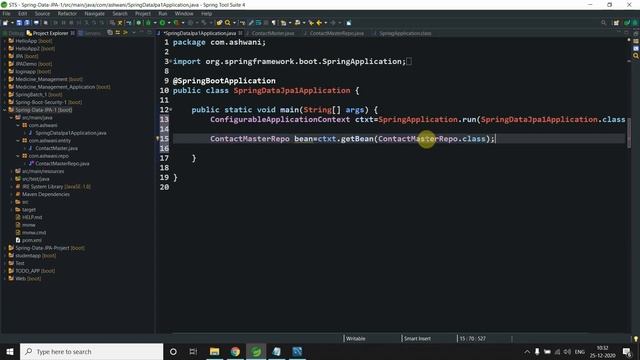Screen dimensions: 640x360
Task: Toggle Show Whitespace Characters pilcrow icon
Action: tap(273, 23)
